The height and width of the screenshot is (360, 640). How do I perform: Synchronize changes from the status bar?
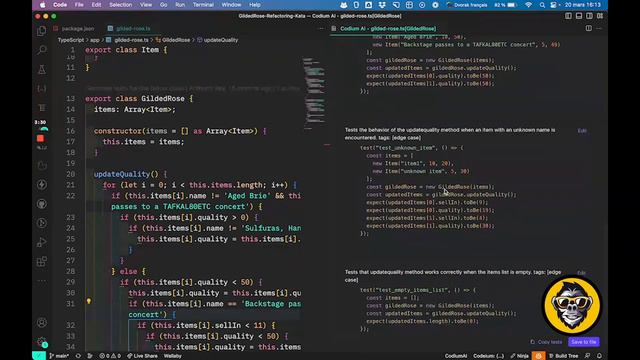coord(78,356)
